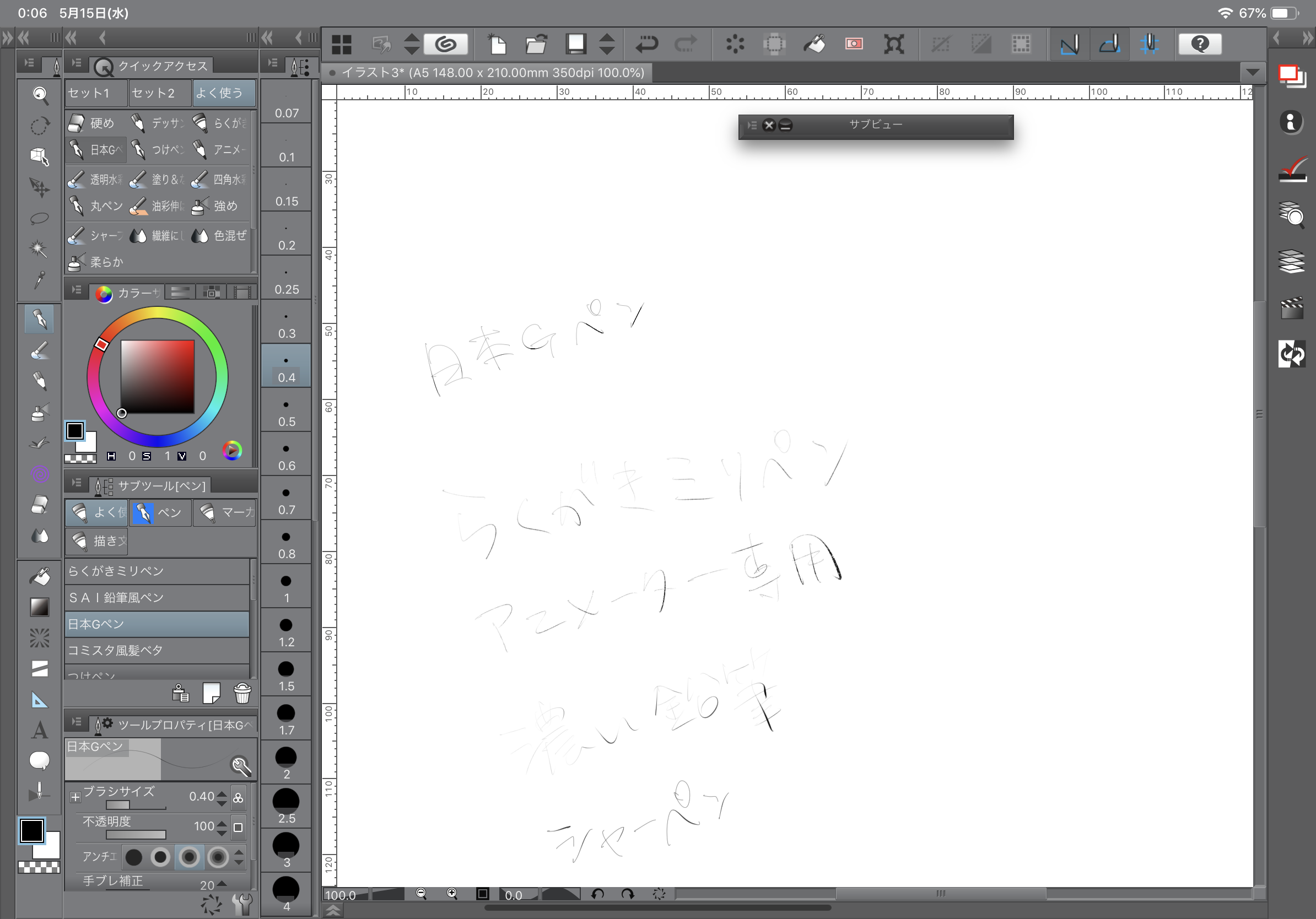Screen dimensions: 1316x919
Task: Open the Clip Studio spiral icon
Action: click(446, 44)
